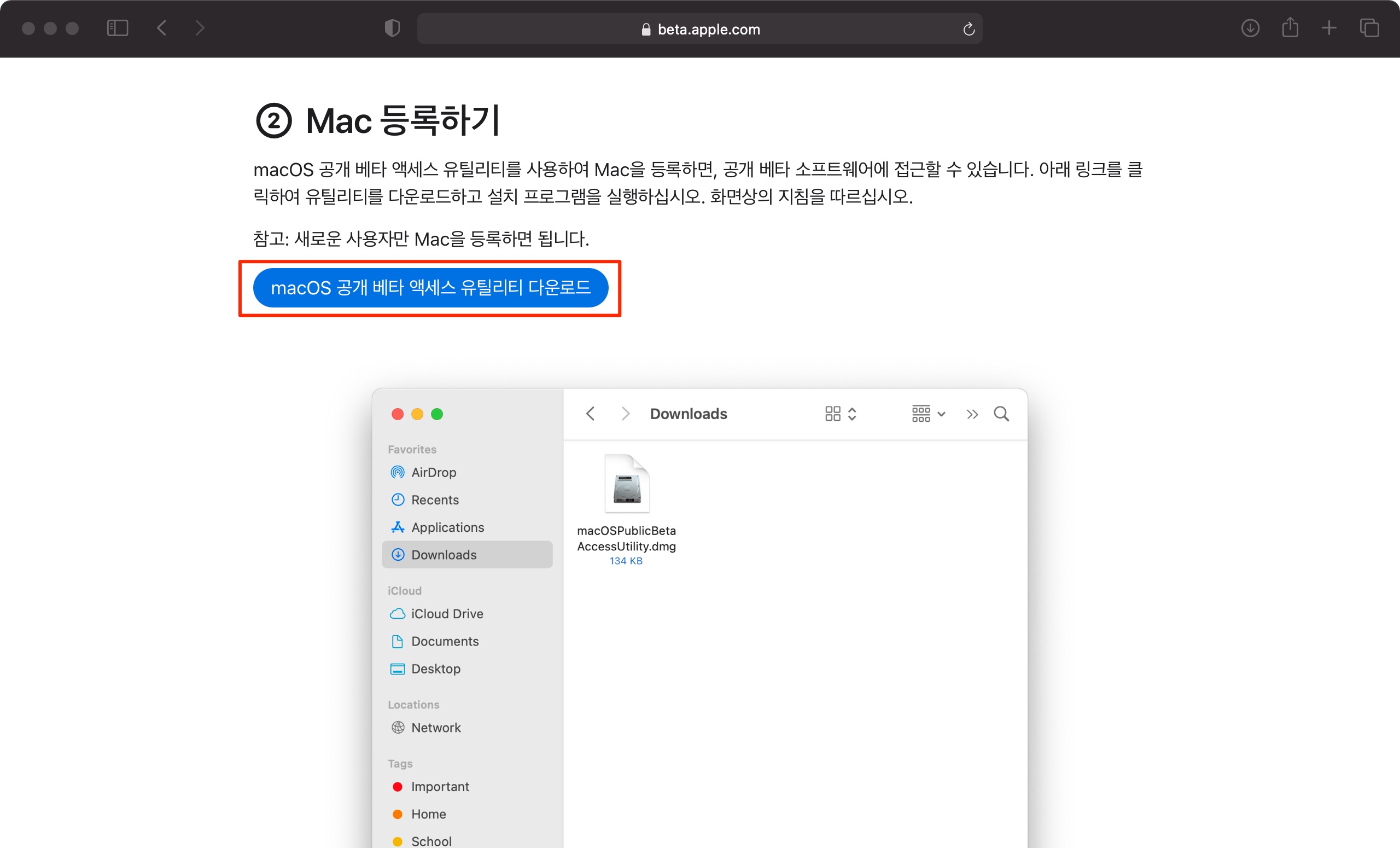Open iCloud Drive in the sidebar
This screenshot has width=1400, height=848.
click(x=447, y=614)
